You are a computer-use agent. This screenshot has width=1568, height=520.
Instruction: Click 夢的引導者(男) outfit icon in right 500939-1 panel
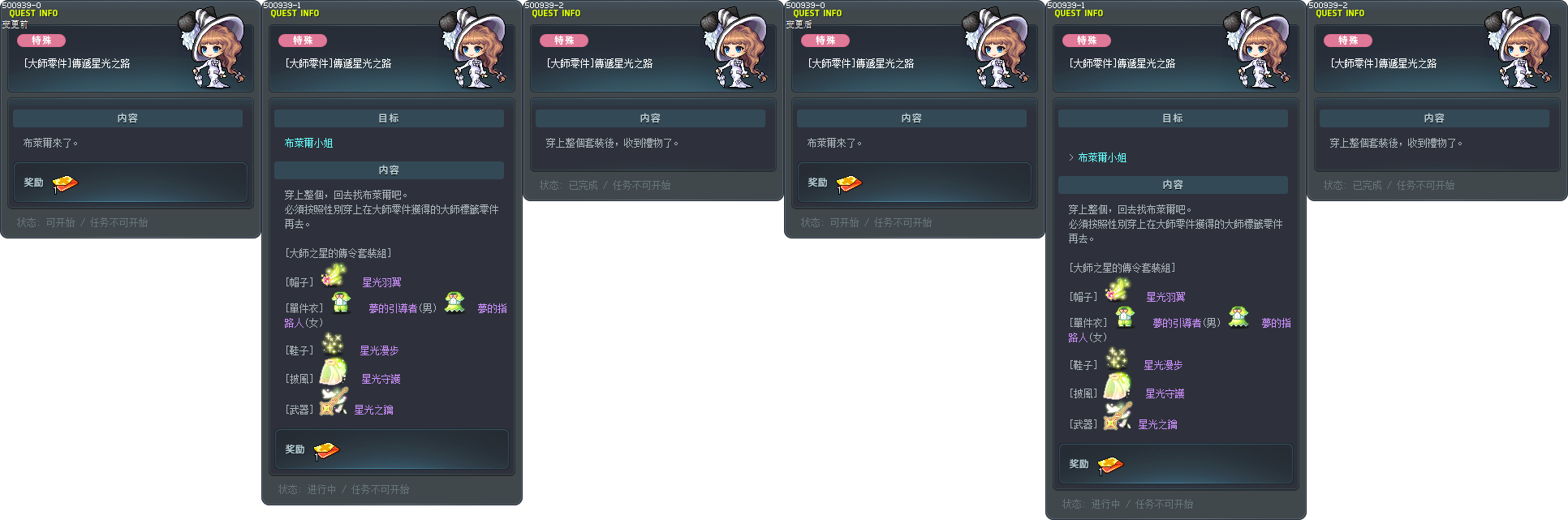coord(1124,316)
